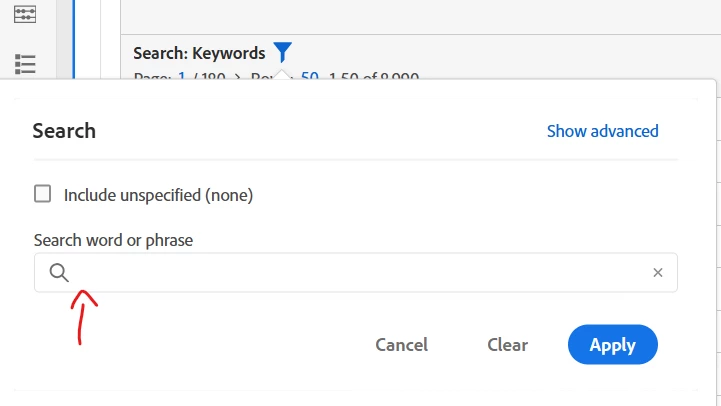Viewport: 721px width, 406px height.
Task: Click the Search: Keywords heading
Action: [199, 53]
